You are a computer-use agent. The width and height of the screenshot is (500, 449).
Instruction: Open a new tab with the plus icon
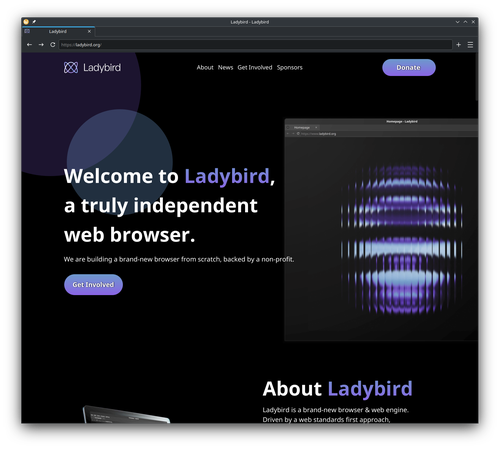click(x=459, y=45)
